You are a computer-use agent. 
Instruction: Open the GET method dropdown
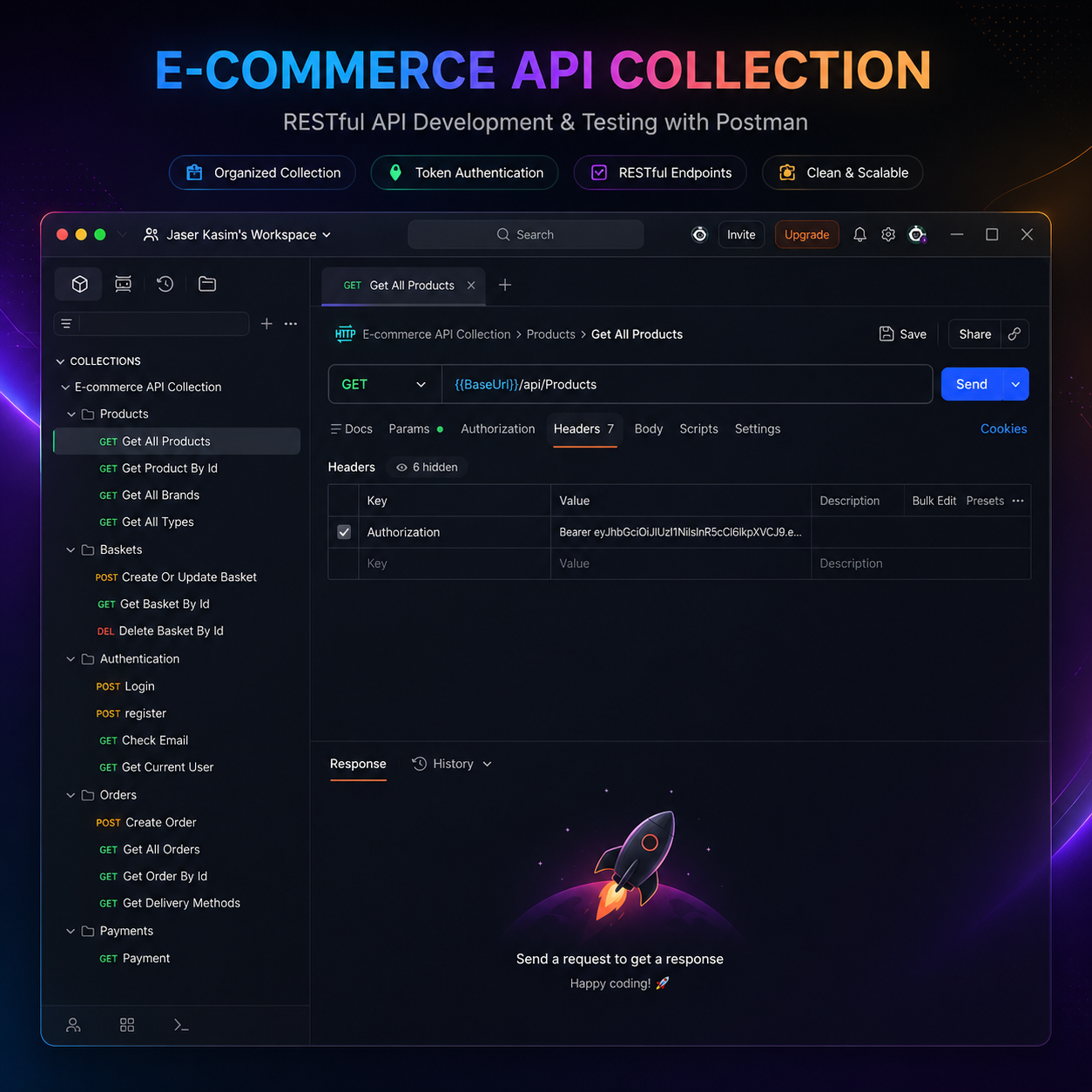tap(385, 384)
